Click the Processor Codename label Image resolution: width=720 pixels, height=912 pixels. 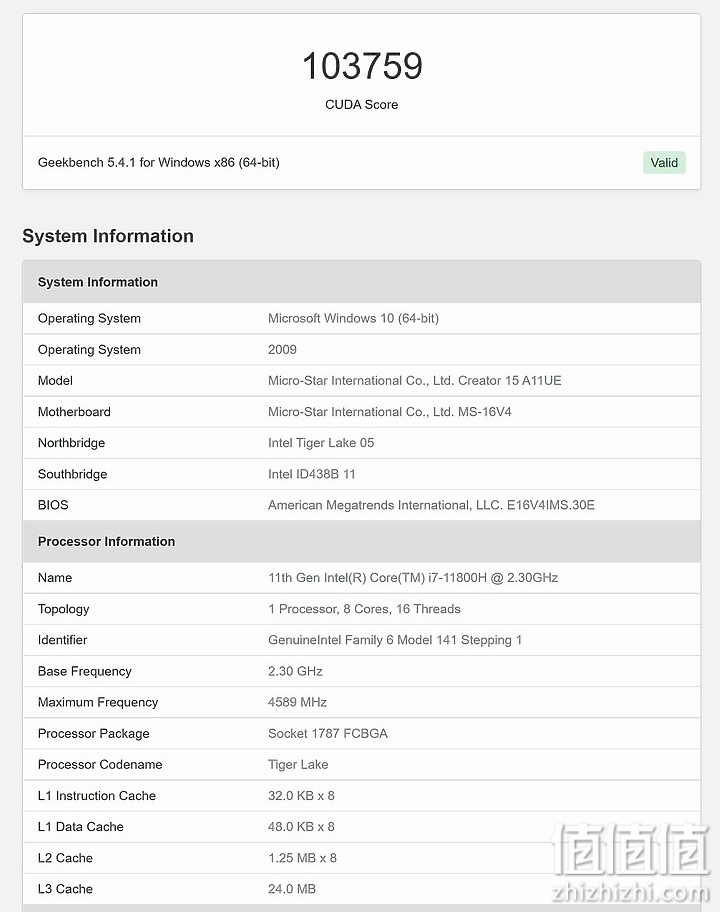[100, 764]
